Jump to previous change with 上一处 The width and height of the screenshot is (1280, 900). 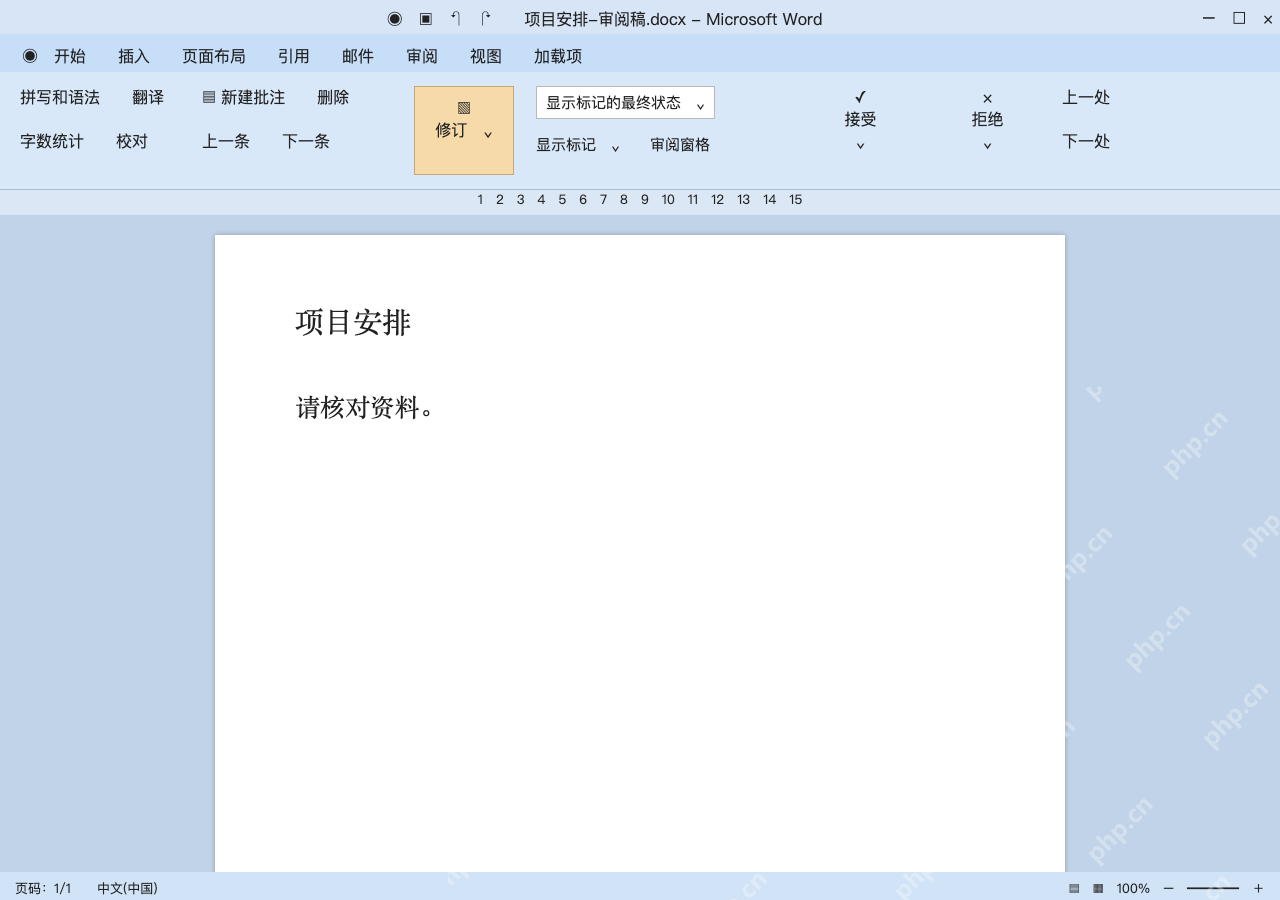[x=1086, y=97]
